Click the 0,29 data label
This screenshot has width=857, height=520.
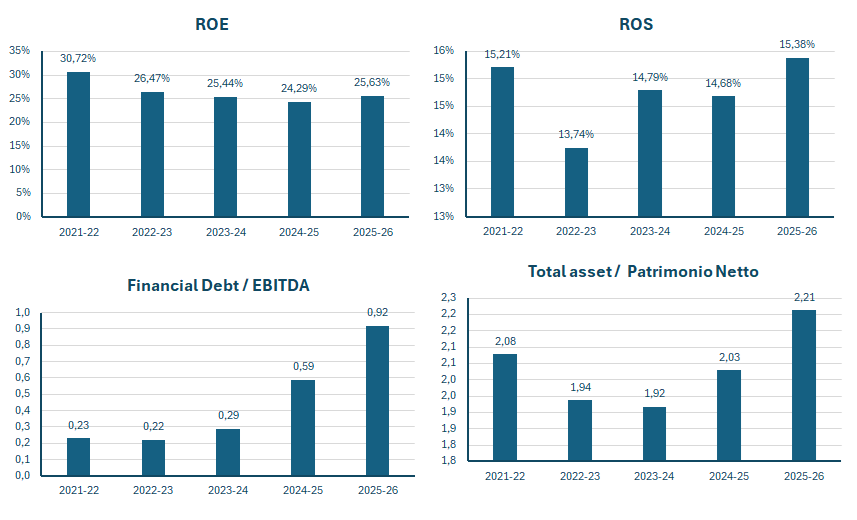click(228, 416)
